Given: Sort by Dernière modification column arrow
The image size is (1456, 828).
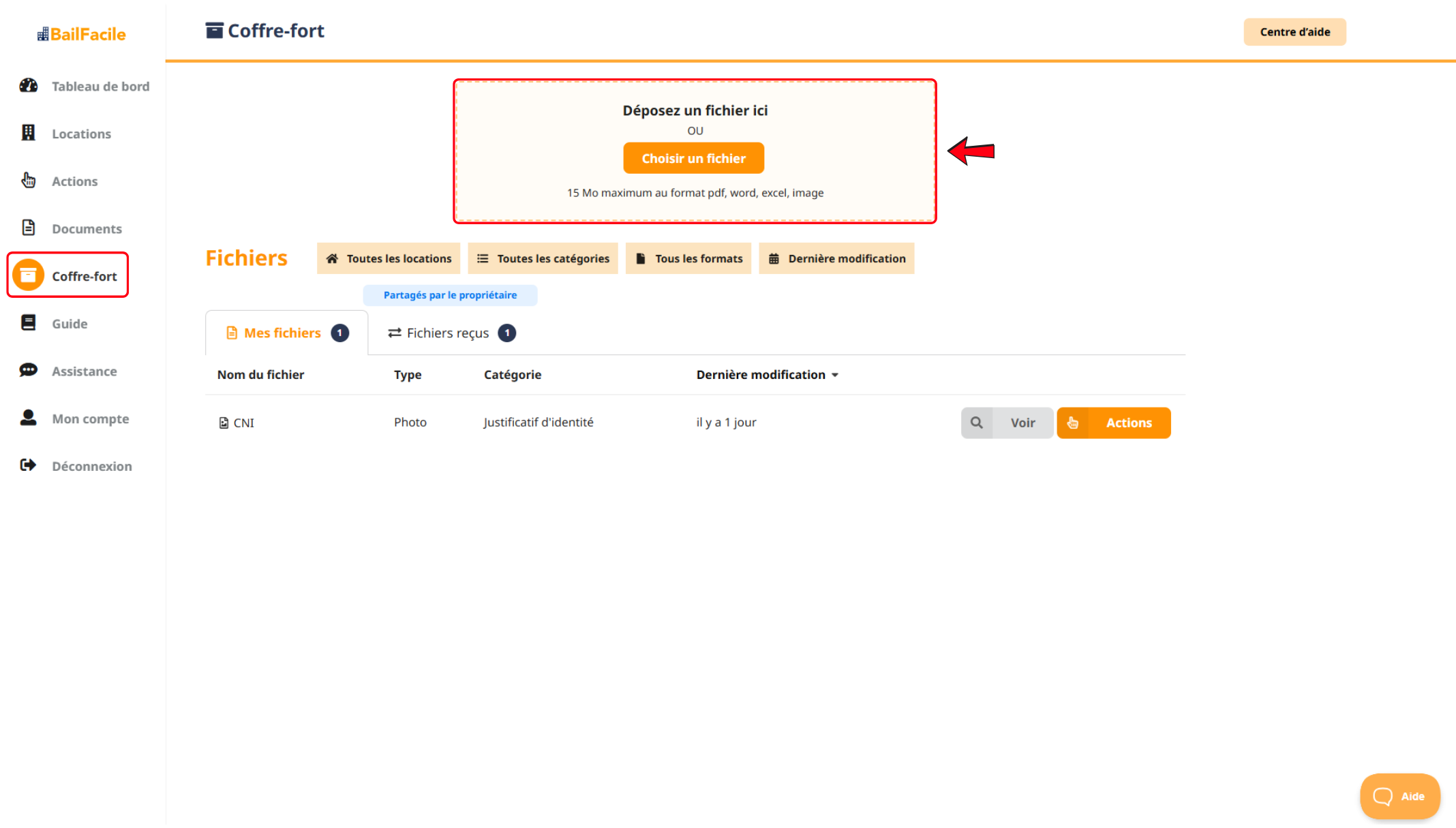Looking at the screenshot, I should click(x=835, y=375).
